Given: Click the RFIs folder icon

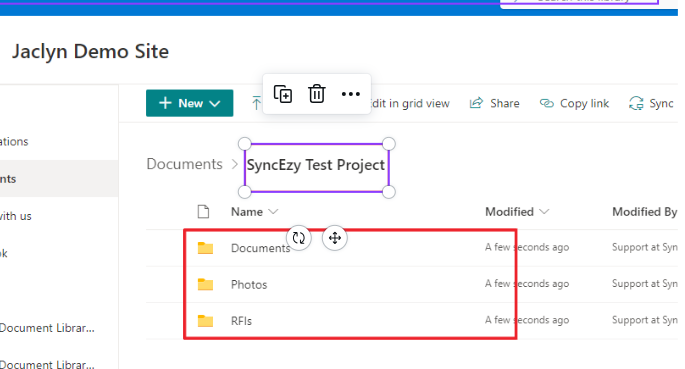Looking at the screenshot, I should [205, 321].
